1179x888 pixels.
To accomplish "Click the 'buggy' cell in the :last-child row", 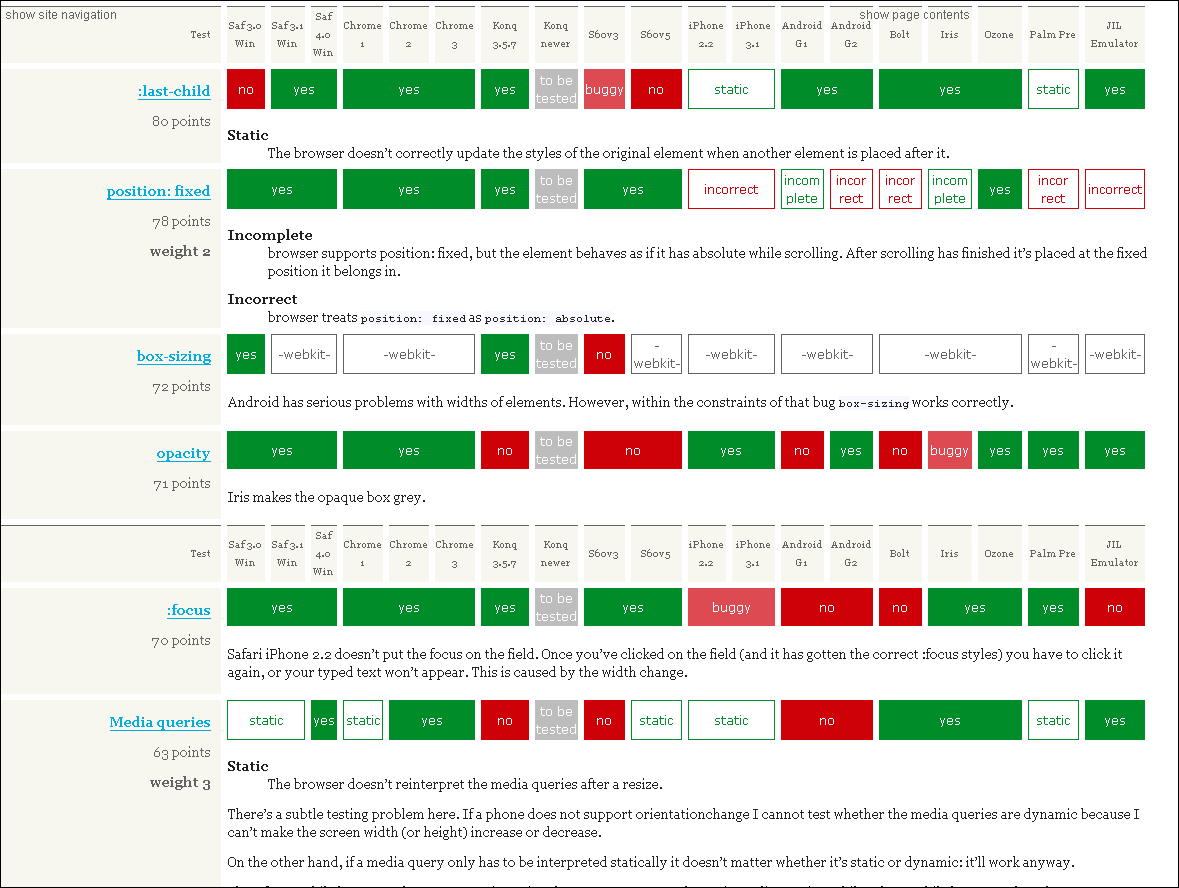I will pos(604,89).
